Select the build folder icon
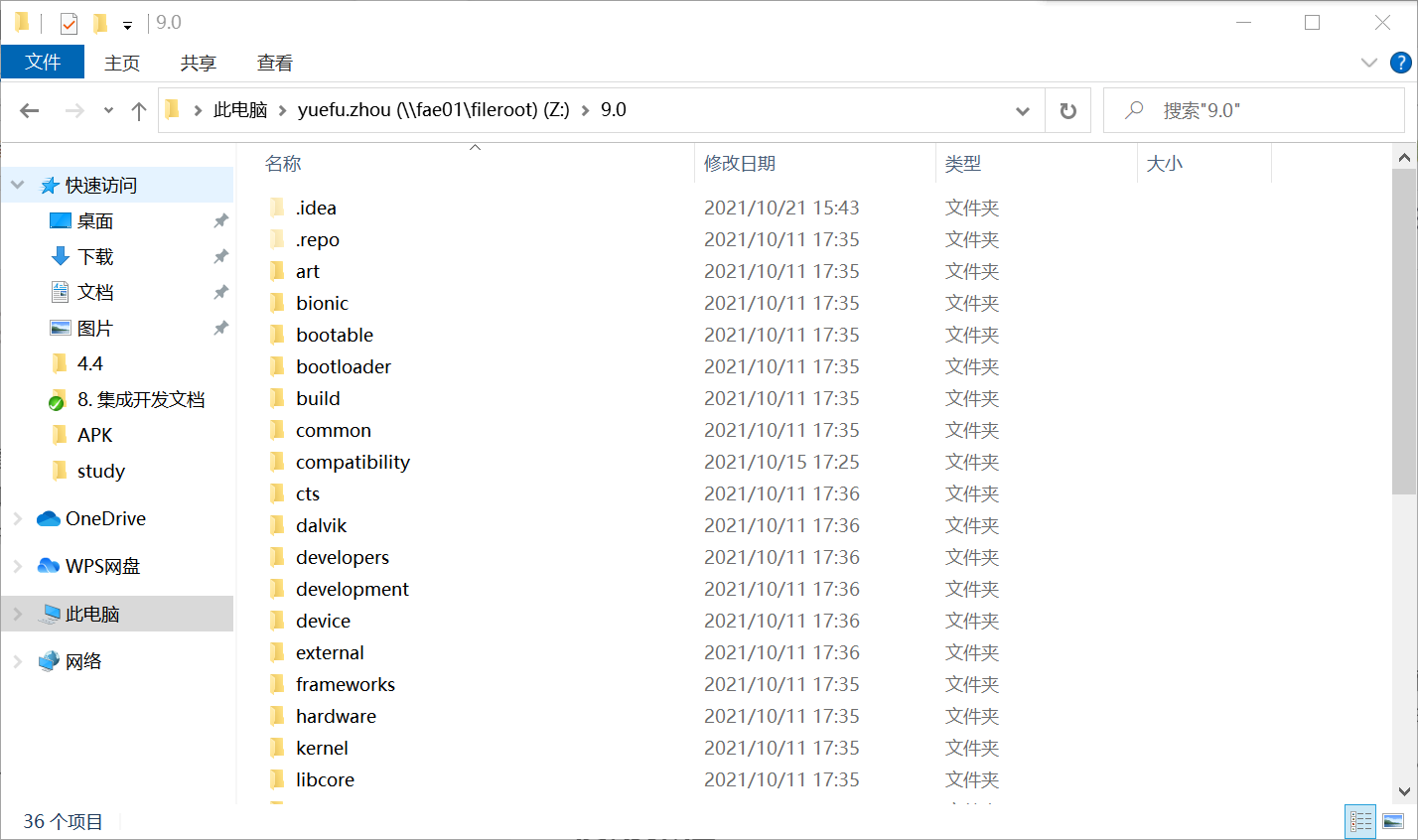 [x=277, y=398]
